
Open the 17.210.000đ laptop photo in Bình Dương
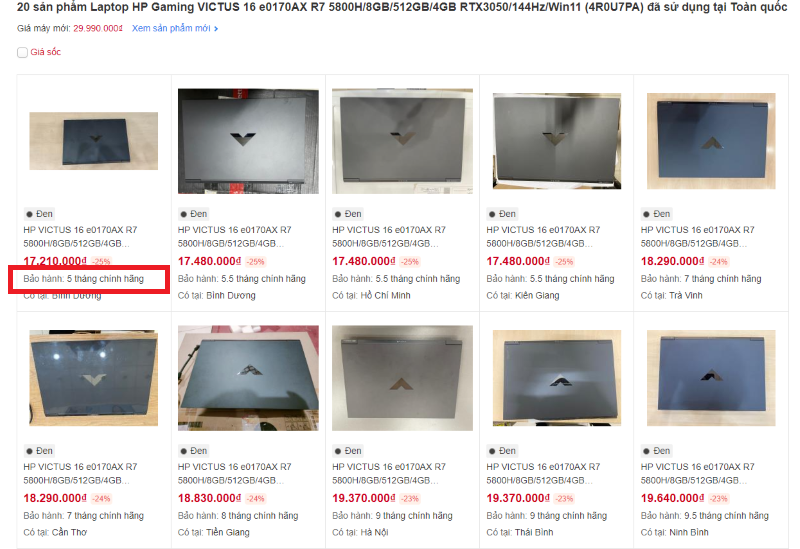93,141
